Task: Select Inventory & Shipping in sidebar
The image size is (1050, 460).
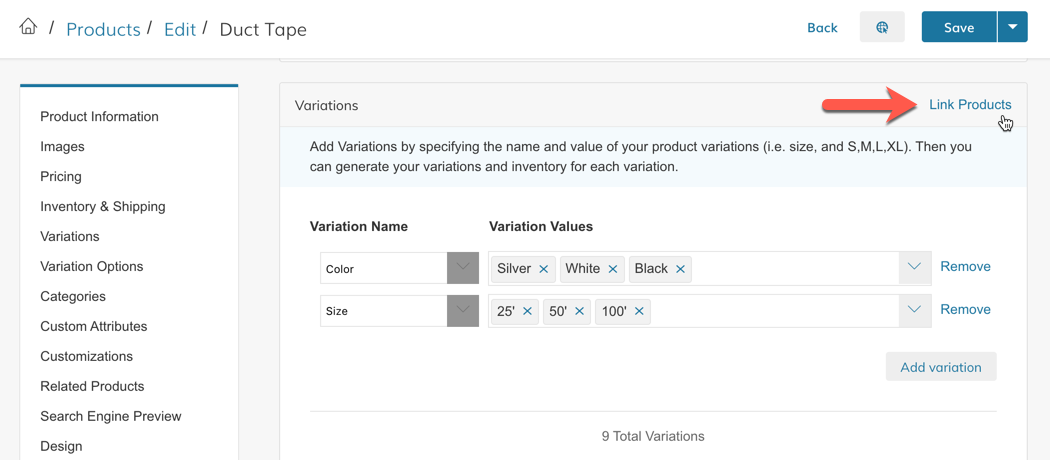Action: pyautogui.click(x=103, y=206)
